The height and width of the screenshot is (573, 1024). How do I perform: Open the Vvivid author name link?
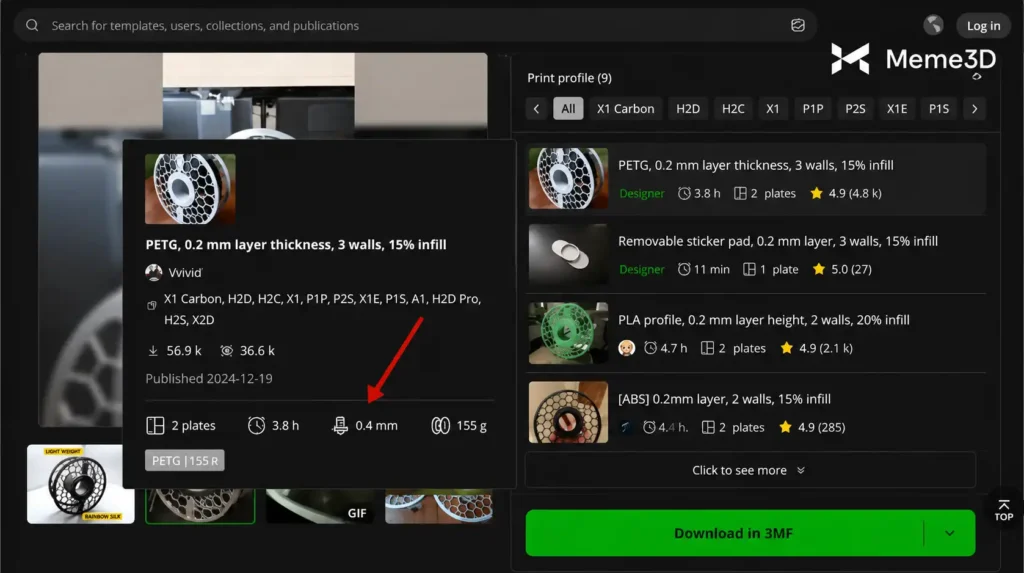coord(185,272)
